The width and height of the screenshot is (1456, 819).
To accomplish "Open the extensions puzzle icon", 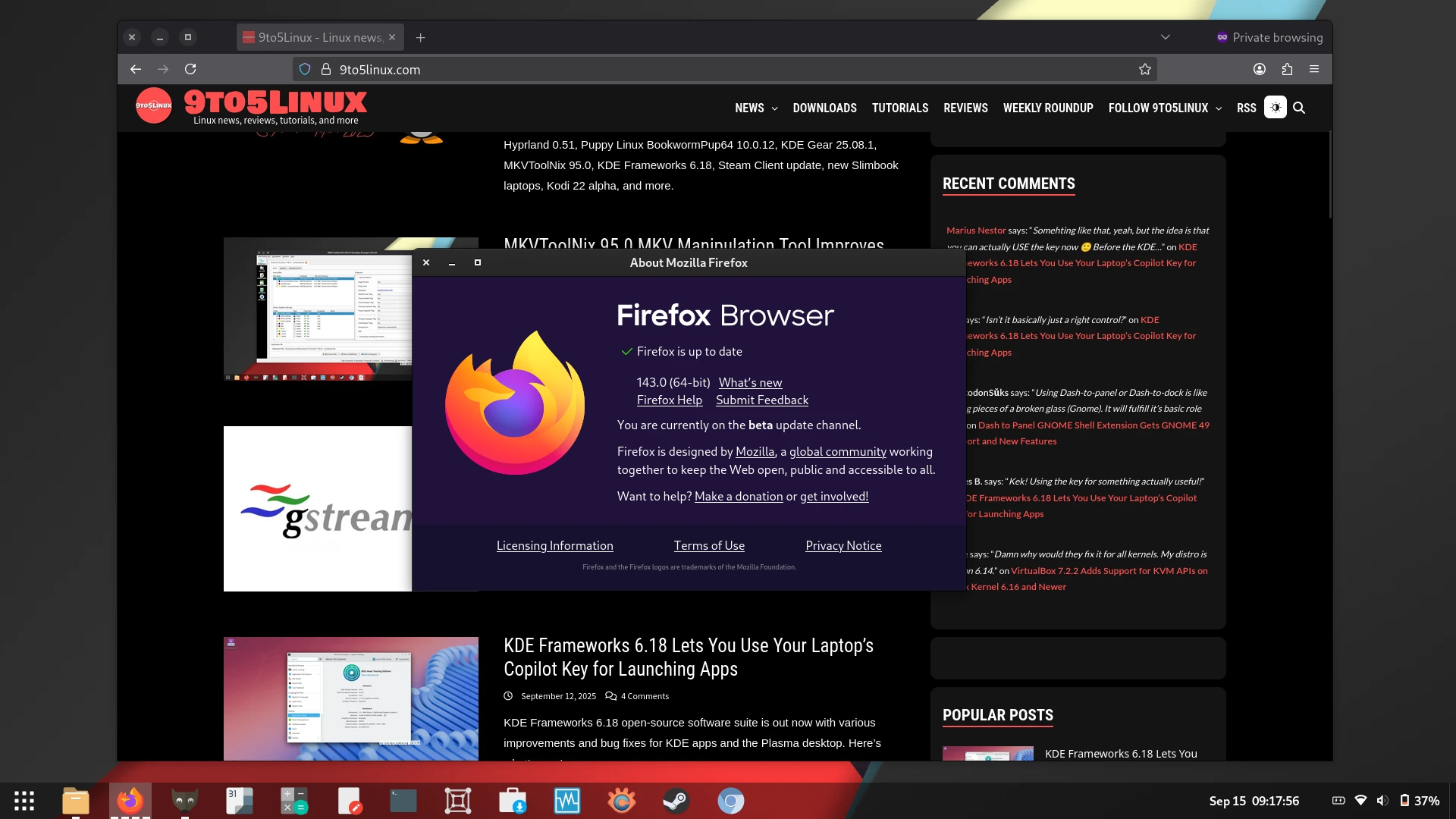I will point(1287,69).
